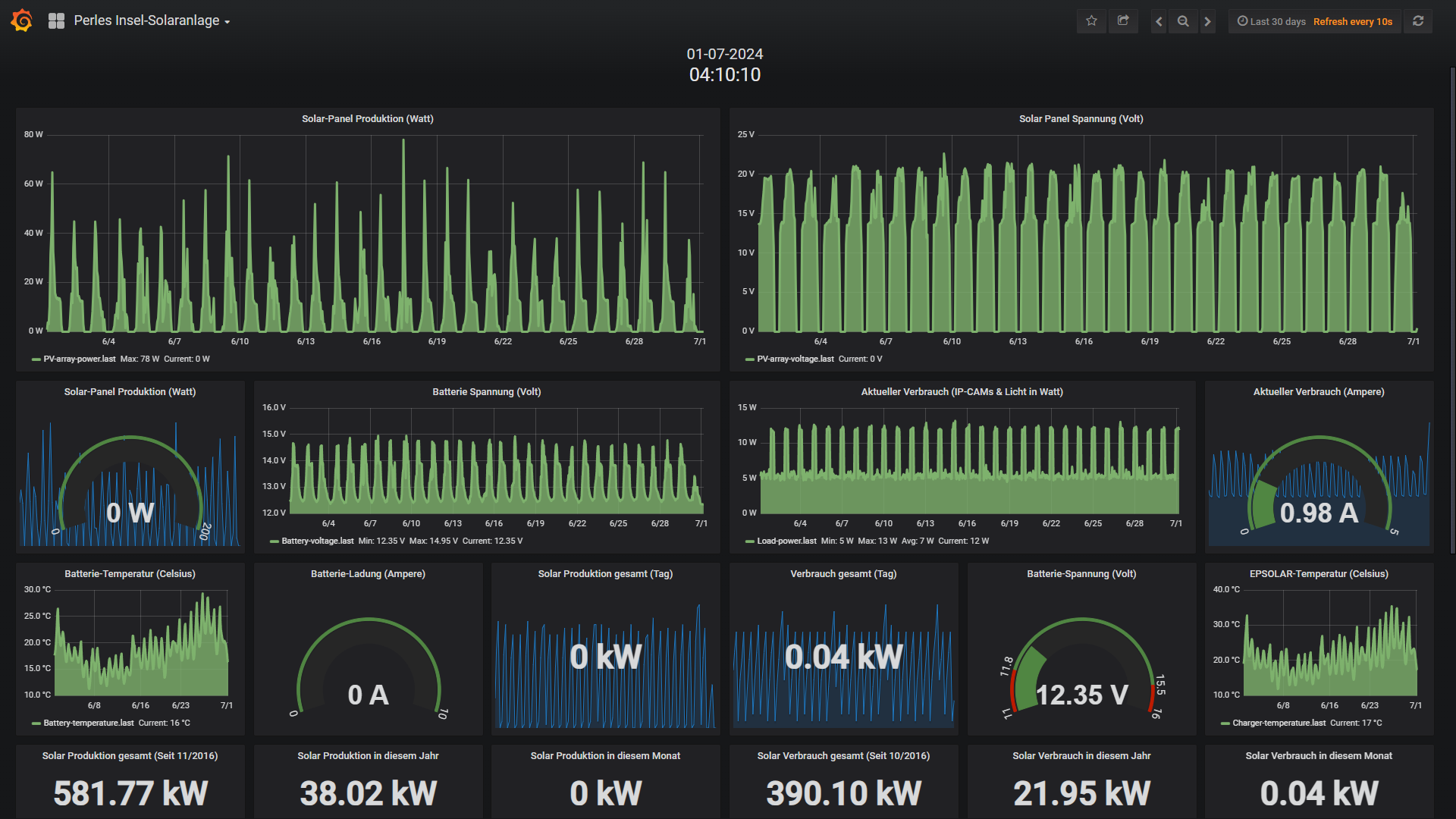This screenshot has width=1456, height=819.
Task: Click the refresh dashboard icon
Action: [1418, 21]
